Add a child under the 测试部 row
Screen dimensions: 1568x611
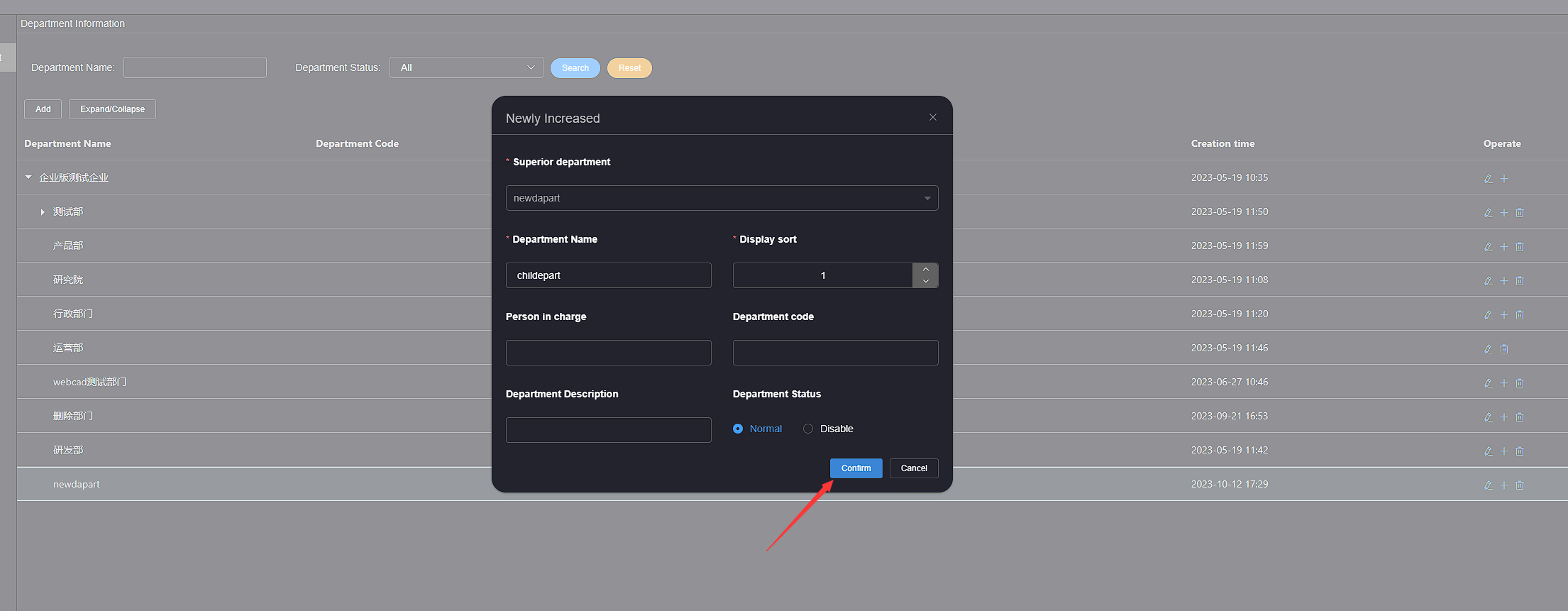coord(1503,213)
